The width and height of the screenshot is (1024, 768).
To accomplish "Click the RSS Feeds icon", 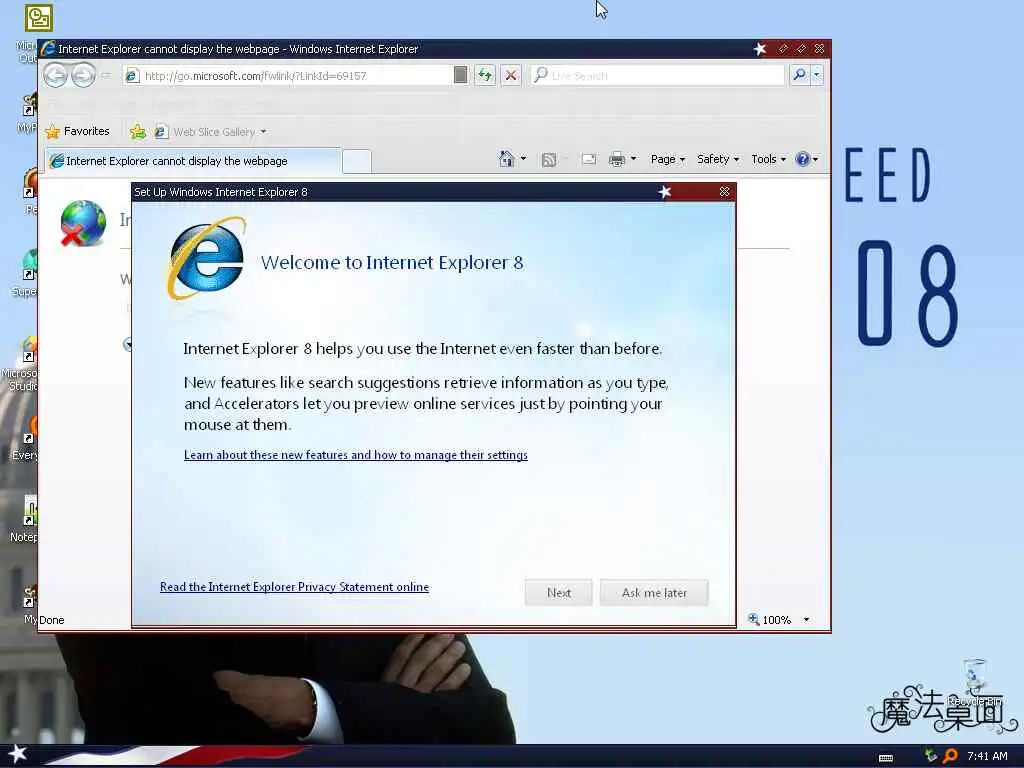I will pyautogui.click(x=549, y=159).
